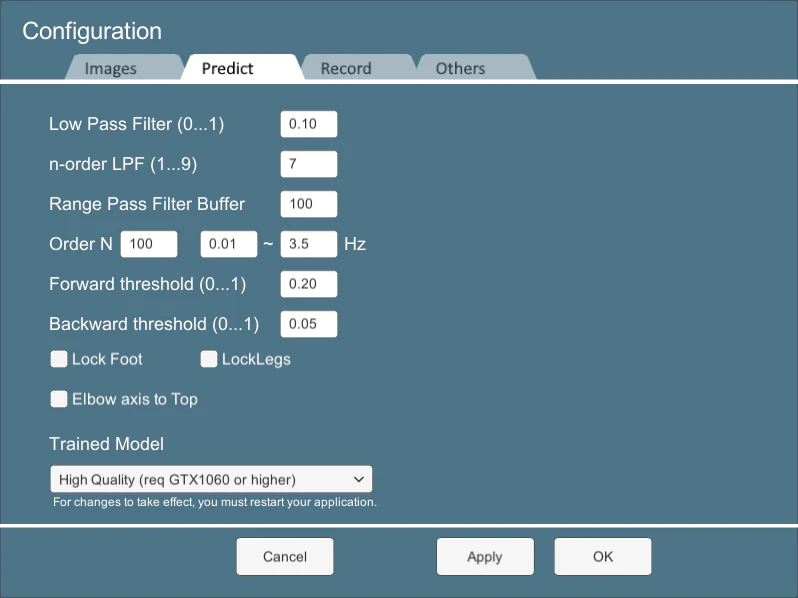Click the Order N label

(x=81, y=244)
